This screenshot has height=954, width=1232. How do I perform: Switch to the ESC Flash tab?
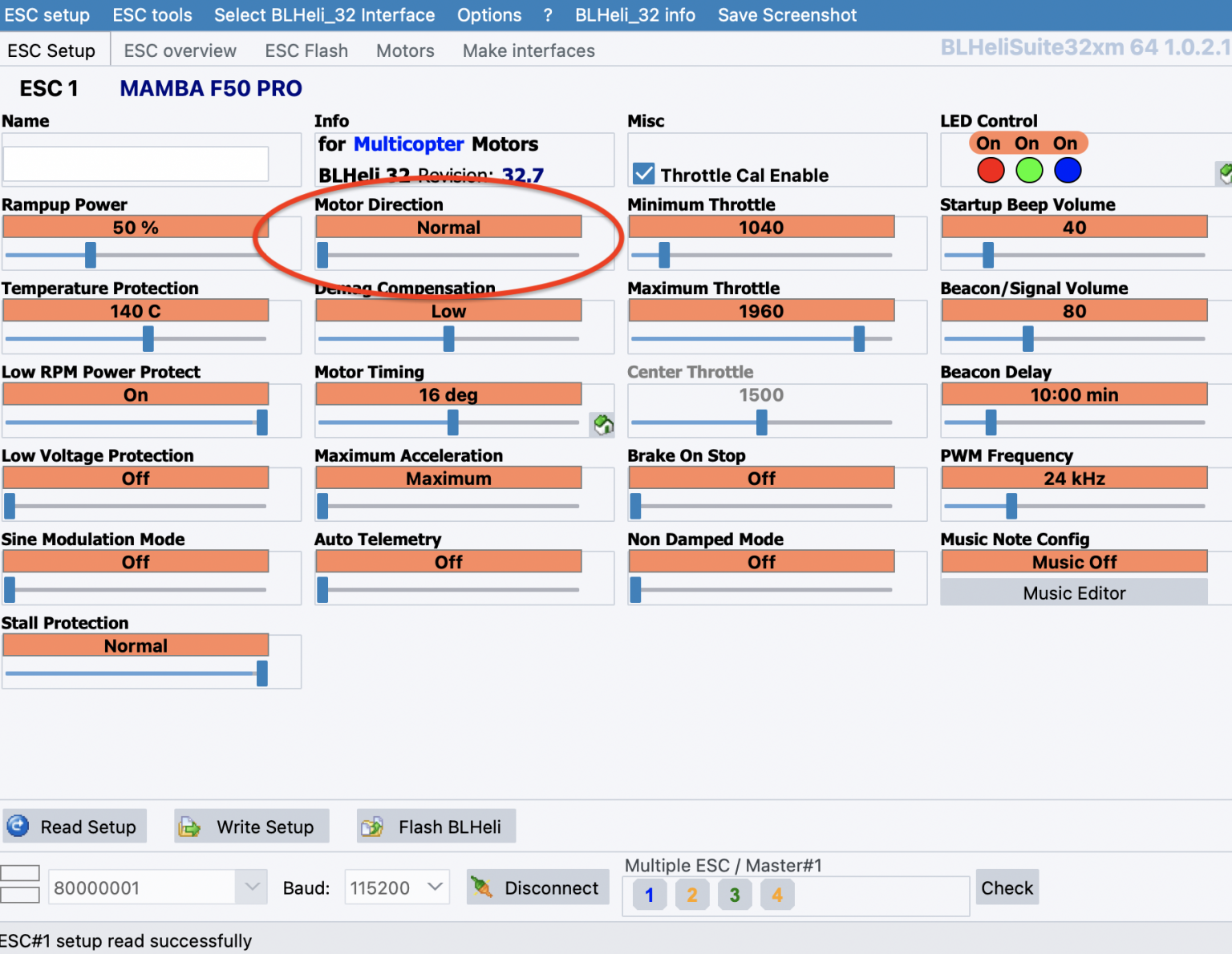[306, 51]
